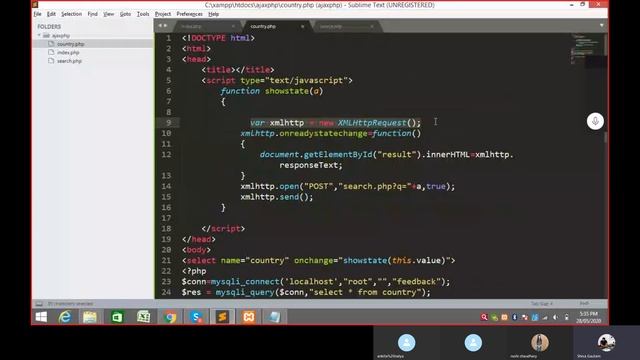
Task: Close the country.php tab
Action: point(302,27)
